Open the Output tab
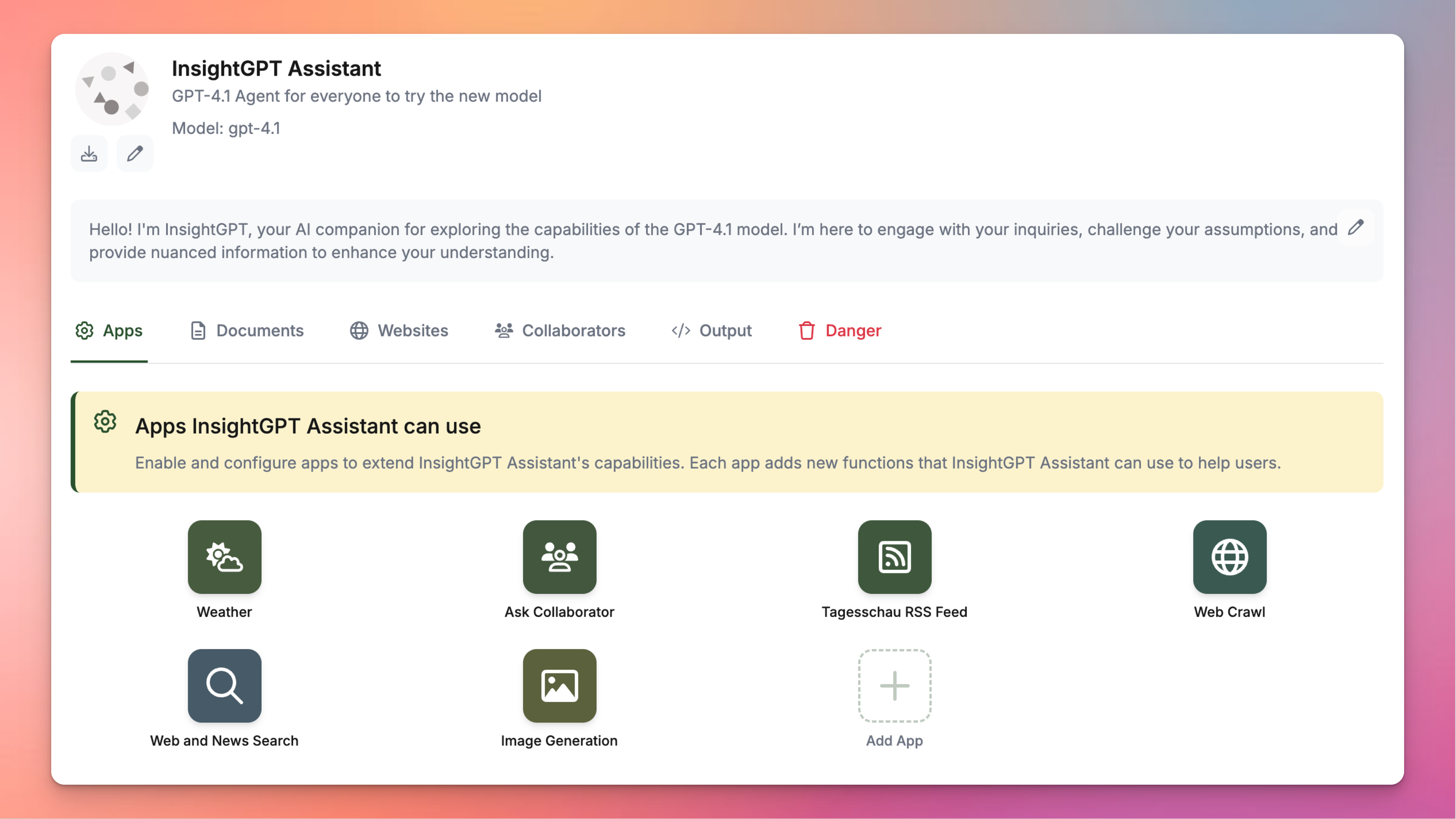Screen dimensions: 1456x819 click(711, 331)
